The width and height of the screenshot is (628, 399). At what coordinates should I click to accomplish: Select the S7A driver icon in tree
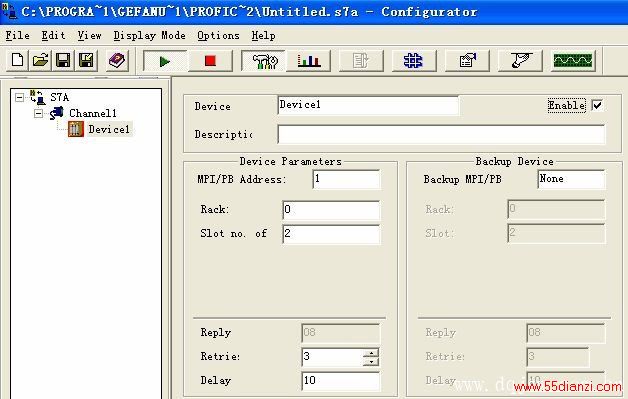point(38,97)
